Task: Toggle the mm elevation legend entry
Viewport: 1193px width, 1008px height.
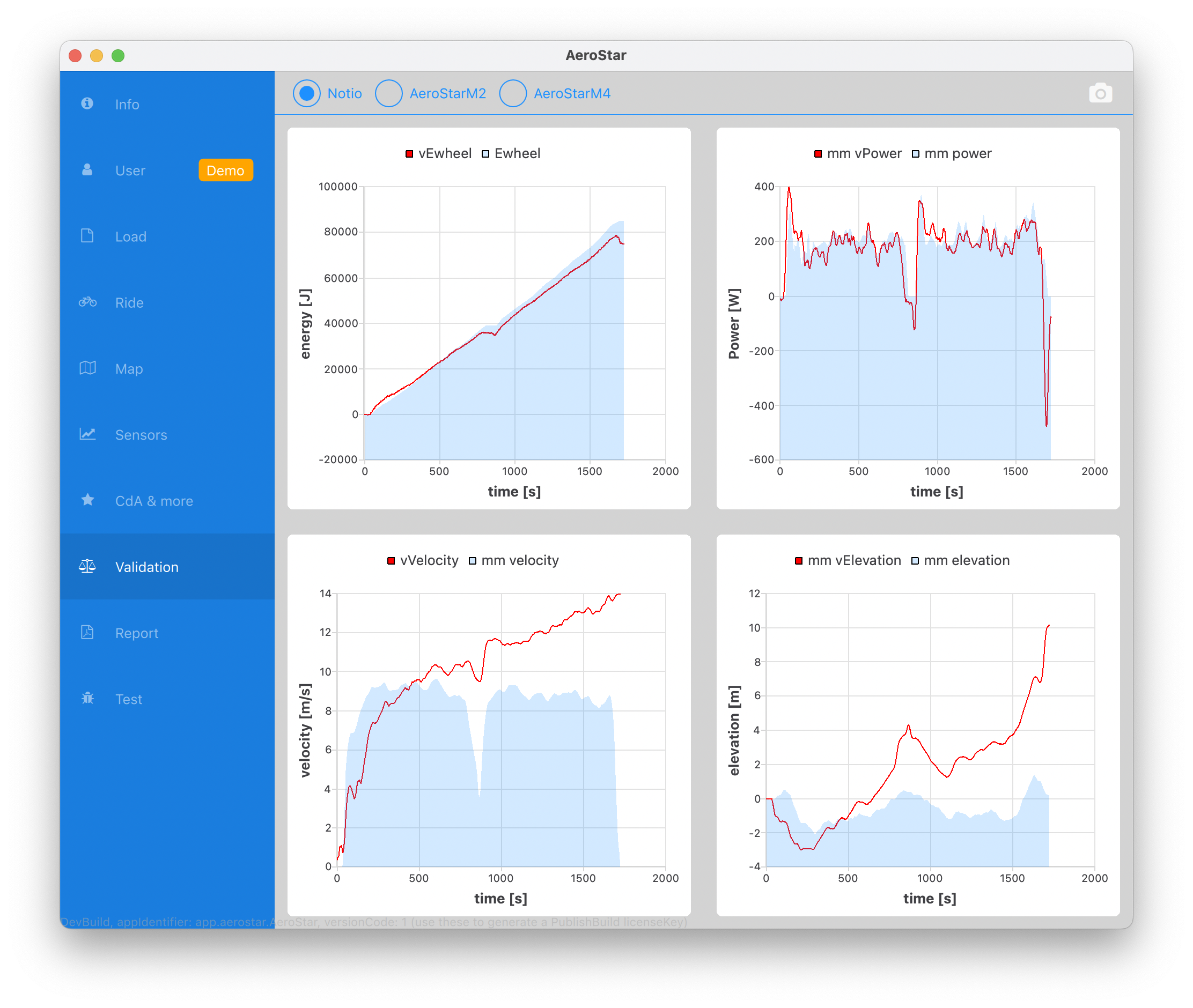Action: [x=960, y=561]
